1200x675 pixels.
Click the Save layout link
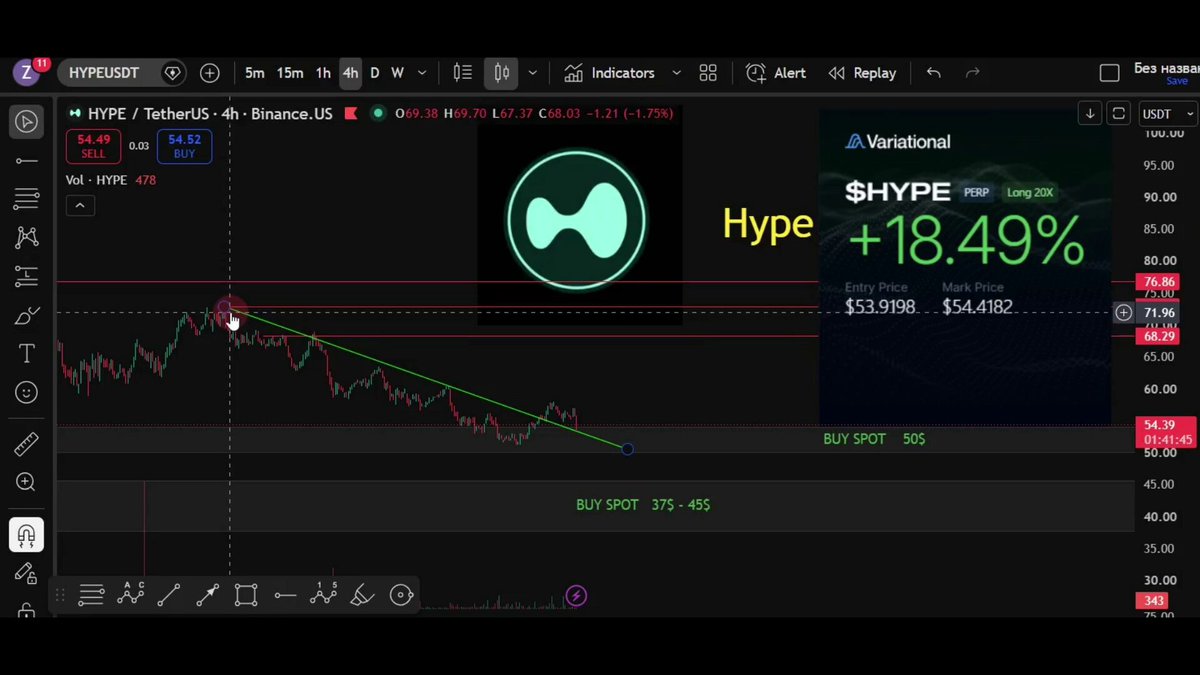[1177, 81]
